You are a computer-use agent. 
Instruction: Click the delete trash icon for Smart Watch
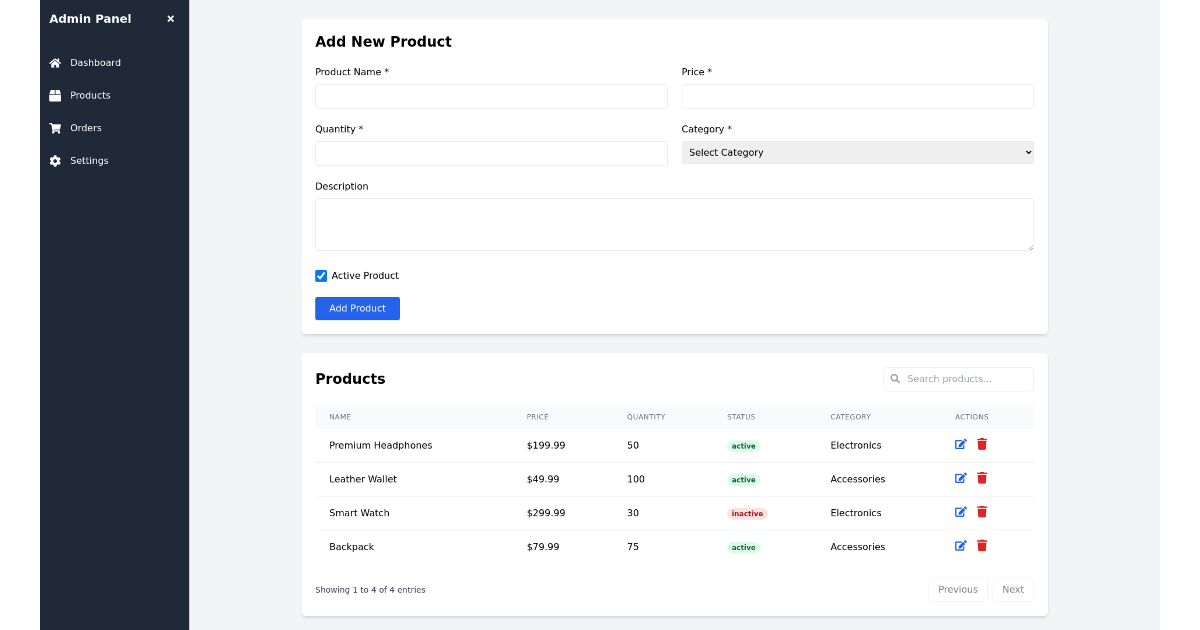(982, 511)
